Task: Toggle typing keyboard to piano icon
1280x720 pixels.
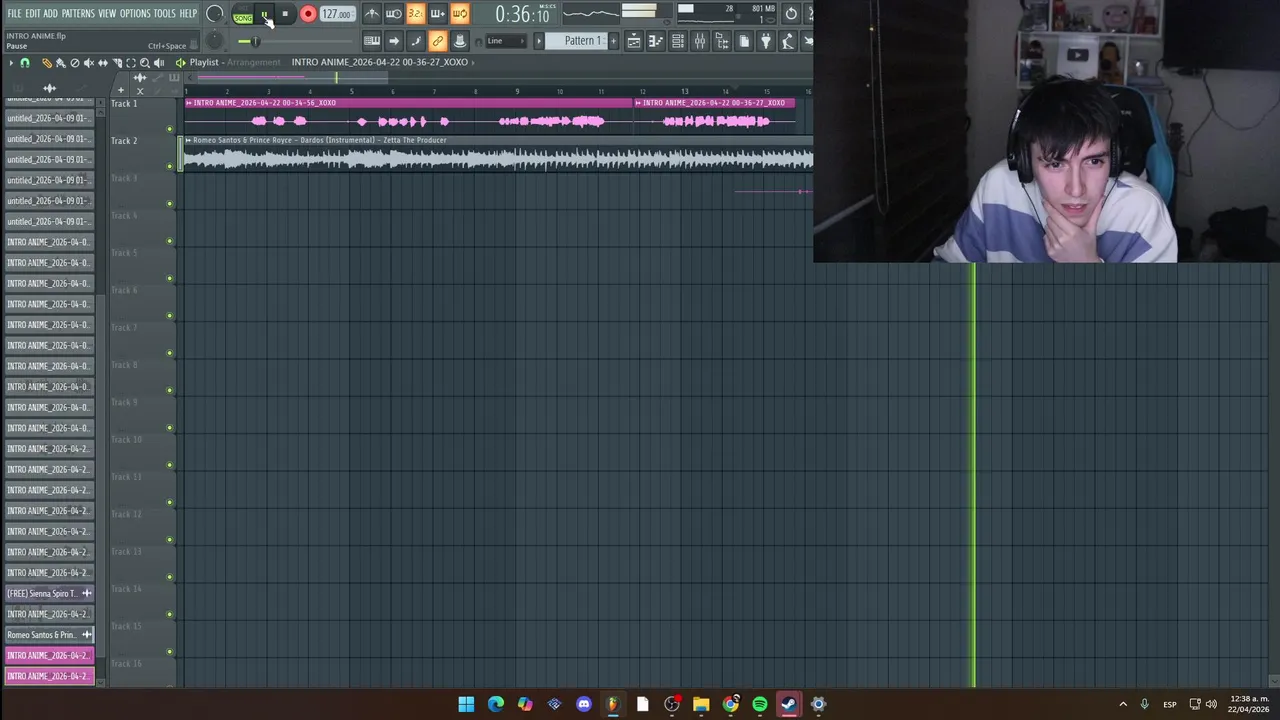Action: [x=372, y=41]
